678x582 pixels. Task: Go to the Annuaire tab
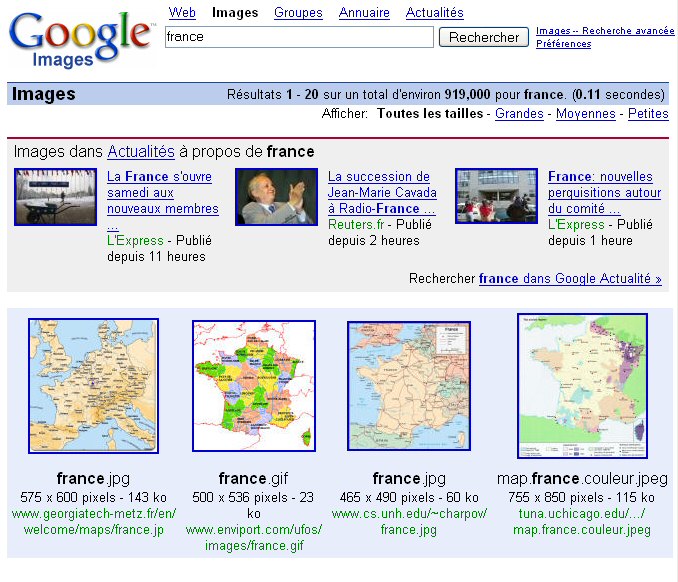pyautogui.click(x=364, y=13)
